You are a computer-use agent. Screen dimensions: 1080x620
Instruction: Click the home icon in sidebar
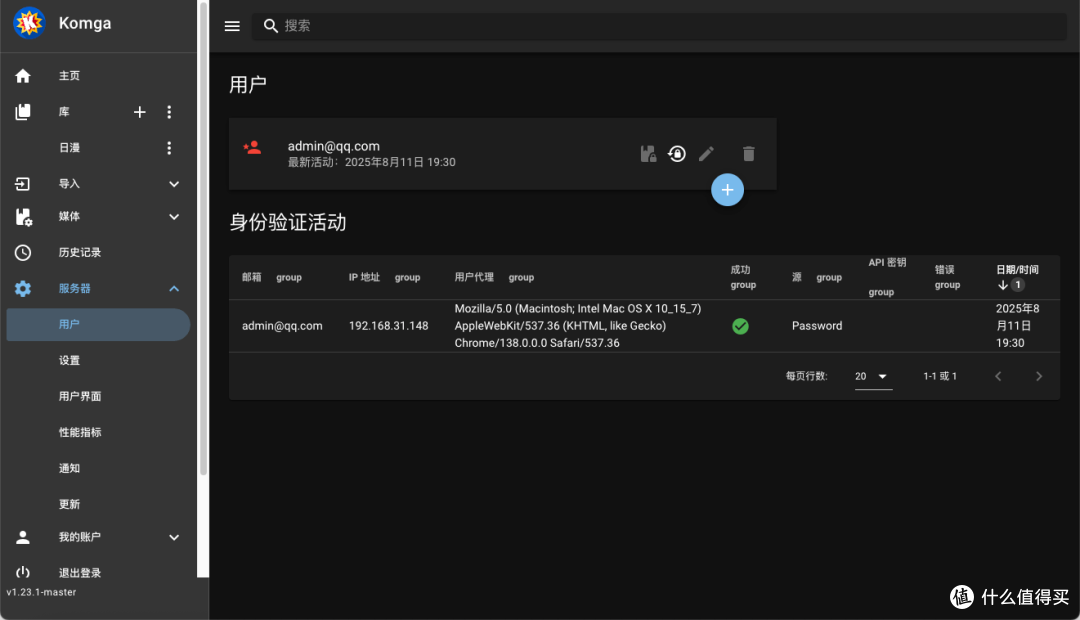(23, 76)
